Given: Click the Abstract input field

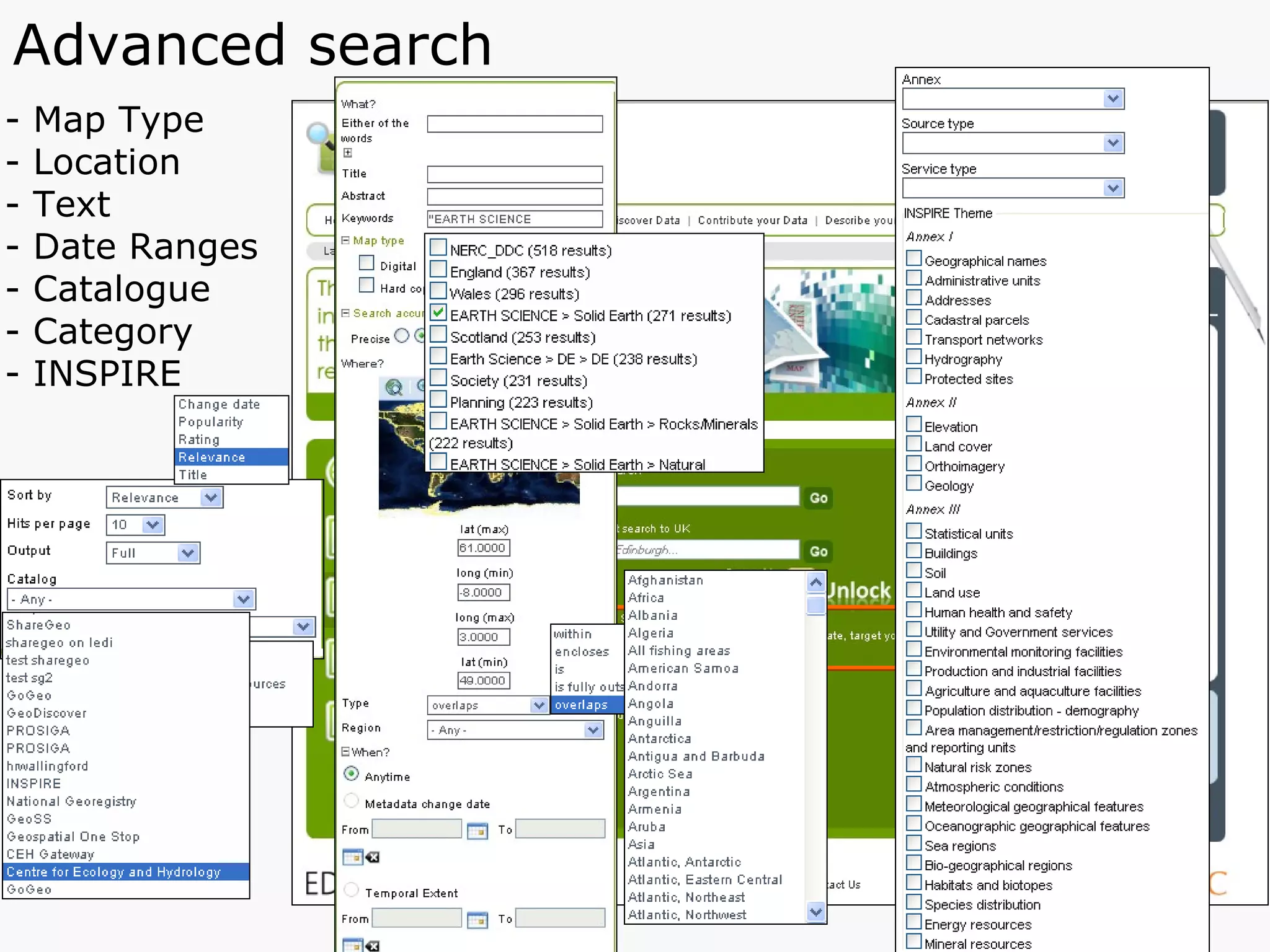Looking at the screenshot, I should (515, 196).
